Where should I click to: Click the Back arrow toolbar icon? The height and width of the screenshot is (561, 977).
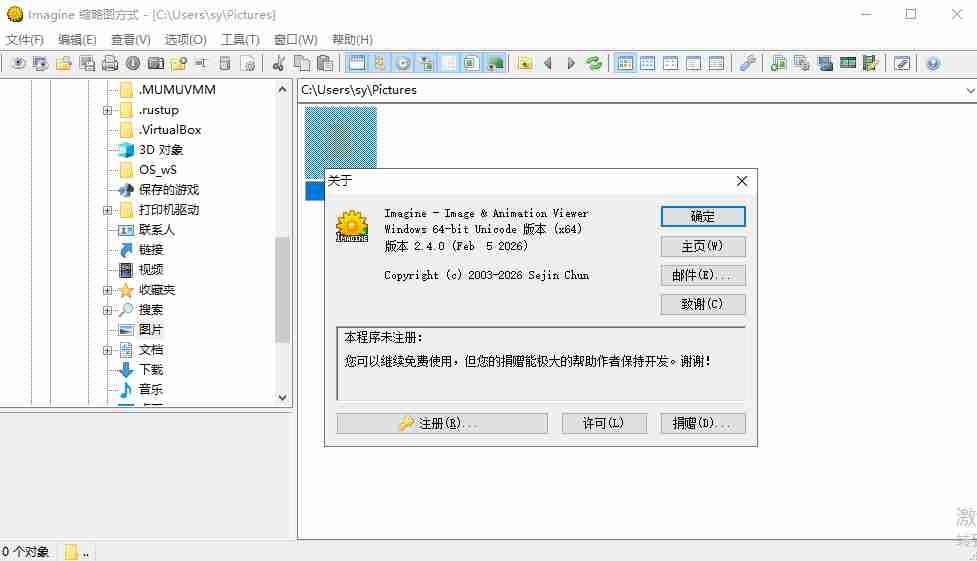point(548,63)
